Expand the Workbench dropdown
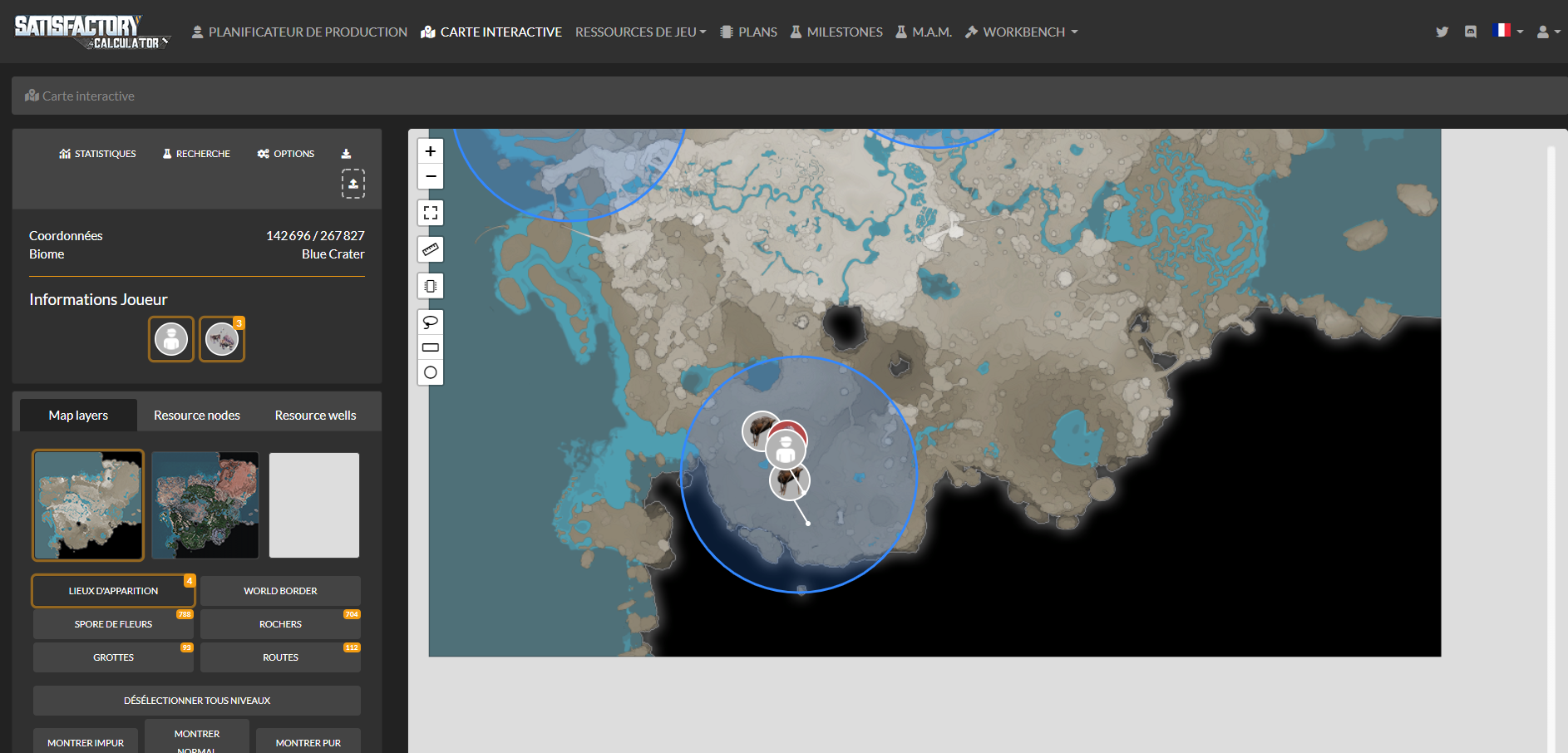Image resolution: width=1568 pixels, height=753 pixels. point(1021,32)
